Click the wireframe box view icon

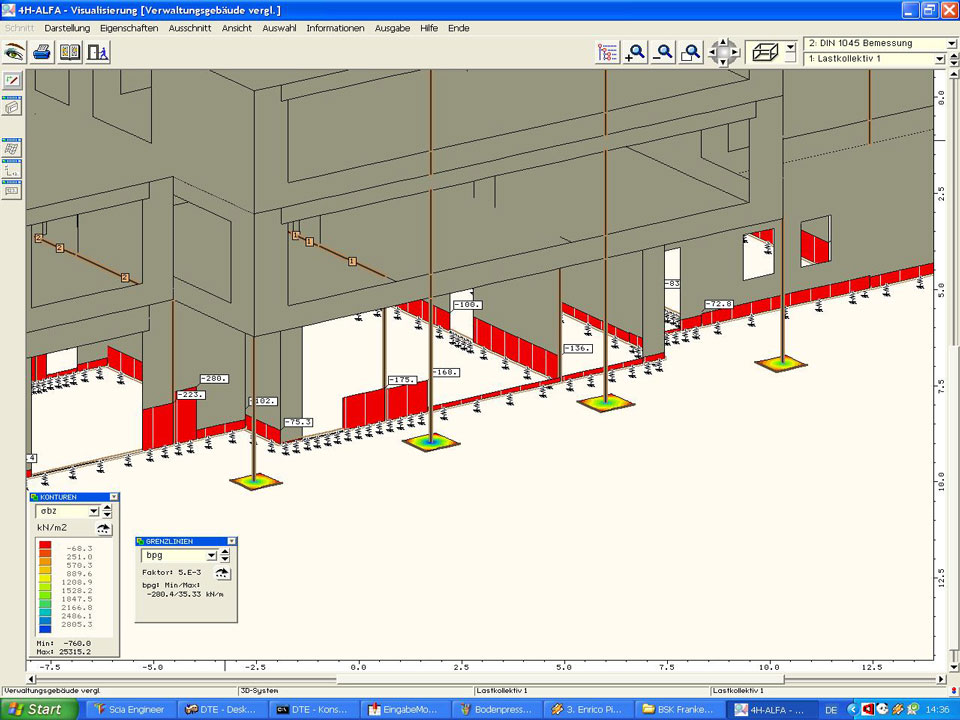(x=765, y=52)
